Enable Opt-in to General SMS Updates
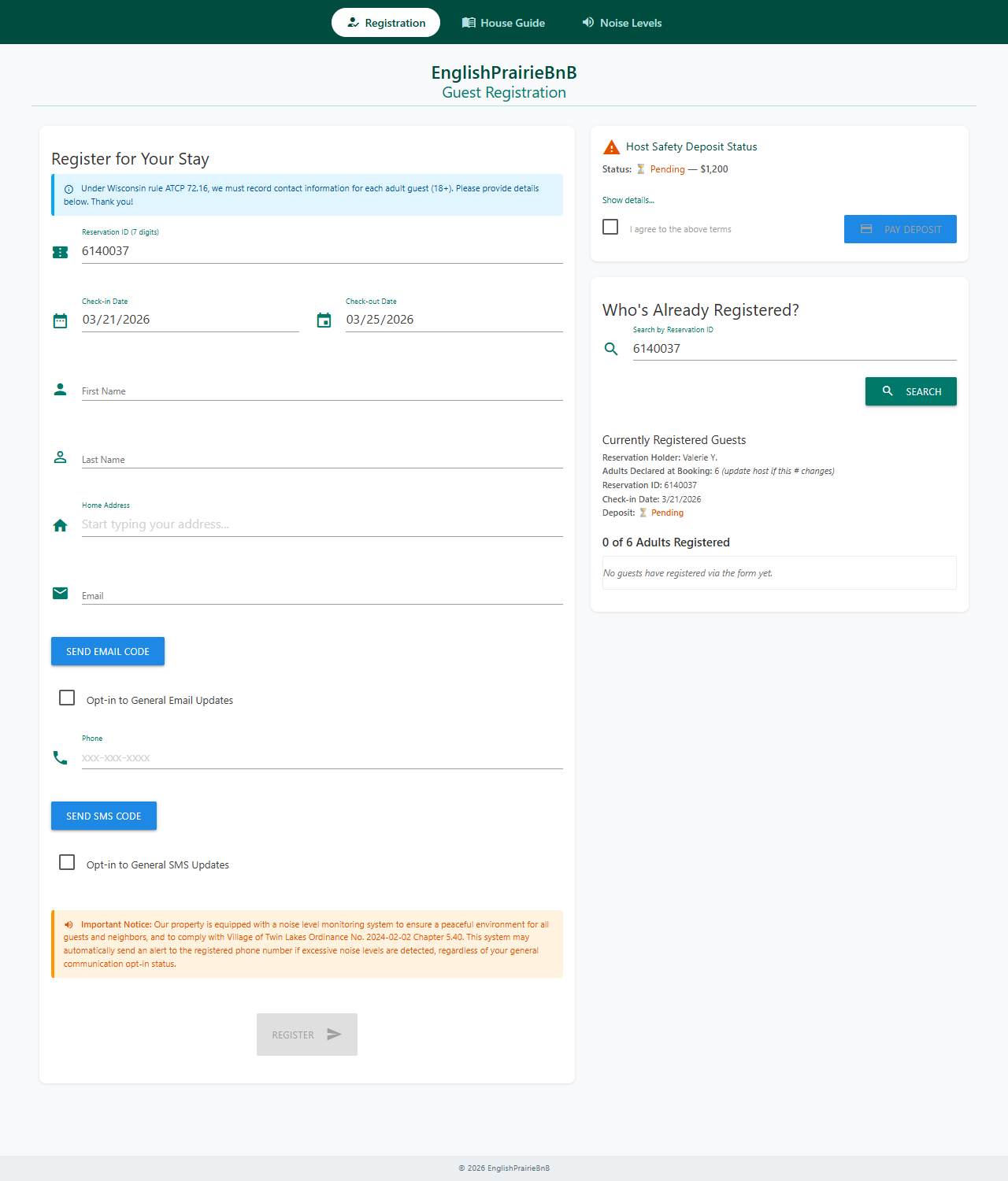This screenshot has height=1181, width=1008. point(66,862)
